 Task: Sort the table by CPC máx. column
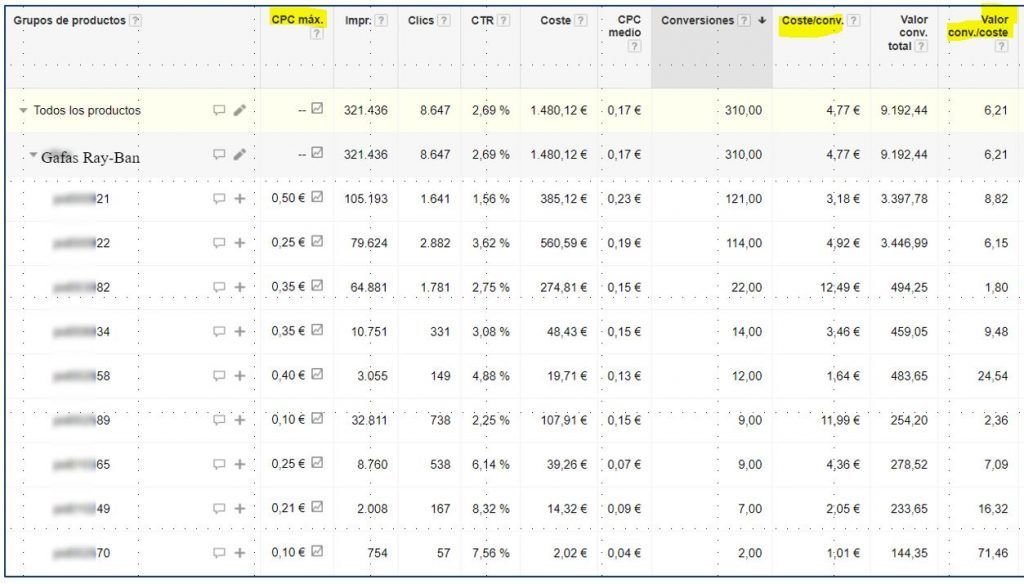pos(297,20)
